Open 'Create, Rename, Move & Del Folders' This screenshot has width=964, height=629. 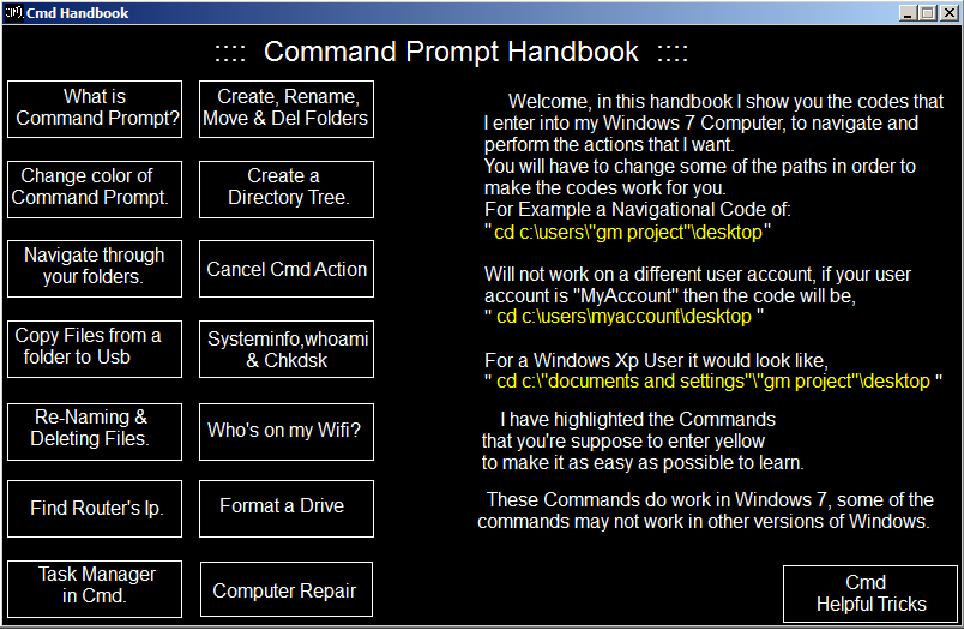[286, 109]
